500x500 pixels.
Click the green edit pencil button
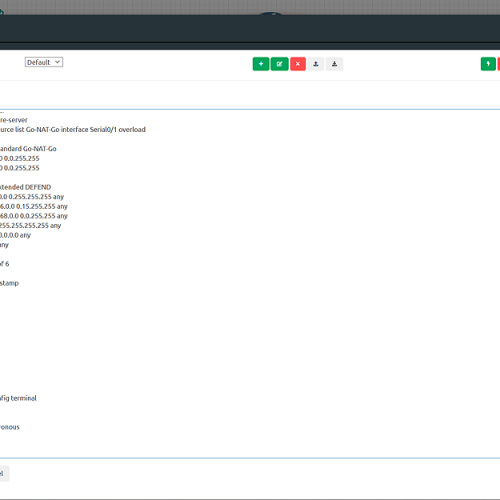click(x=279, y=64)
